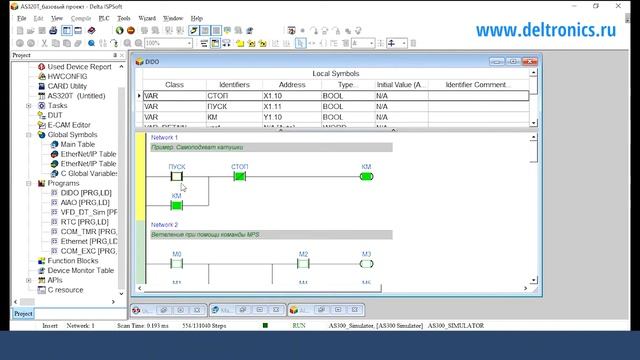Click the Open project folder icon
This screenshot has width=640, height=360.
[x=31, y=31]
